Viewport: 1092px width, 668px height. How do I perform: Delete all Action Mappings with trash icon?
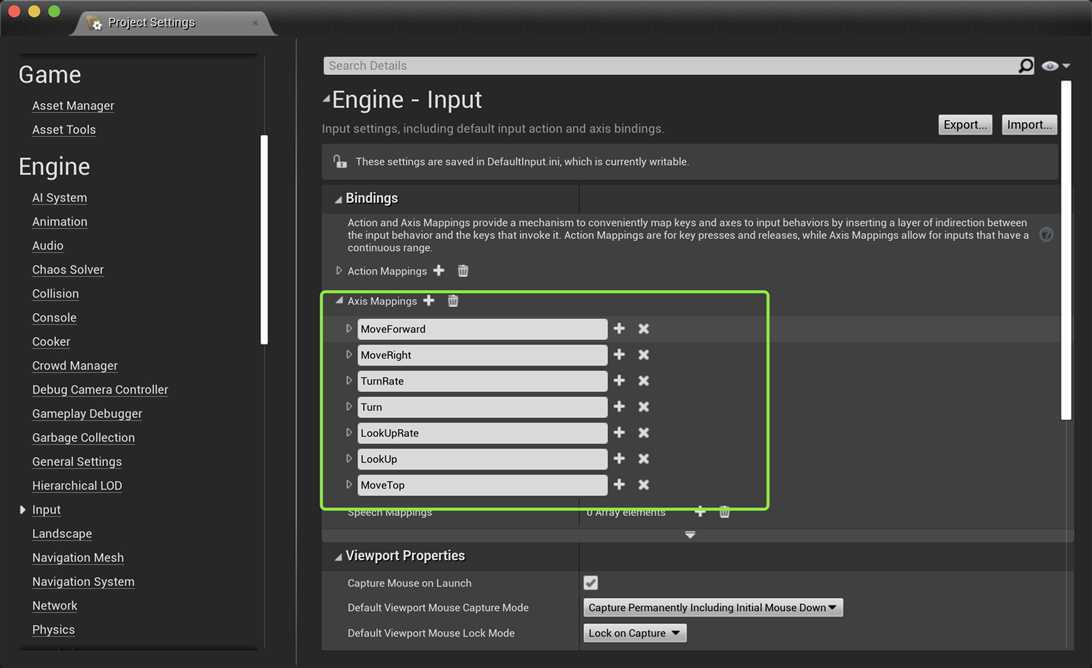point(463,270)
